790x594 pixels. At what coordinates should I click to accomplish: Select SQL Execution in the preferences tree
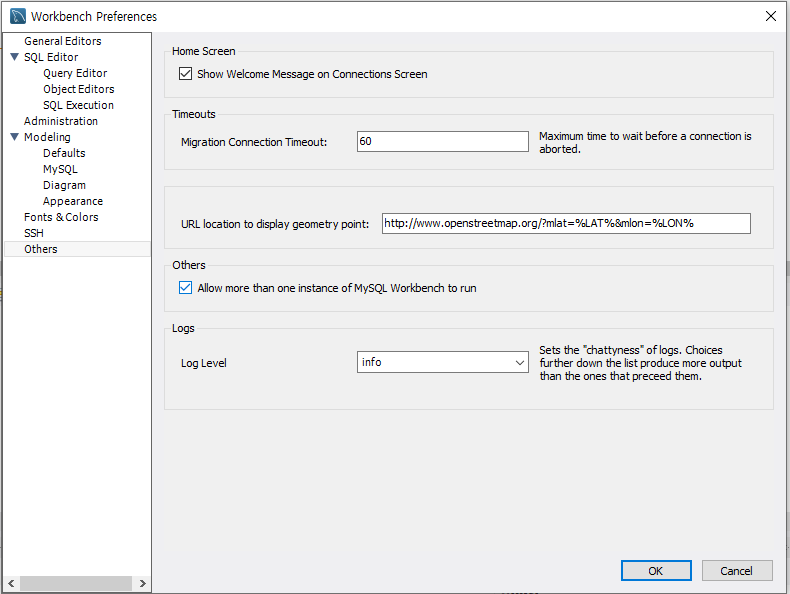[x=78, y=105]
